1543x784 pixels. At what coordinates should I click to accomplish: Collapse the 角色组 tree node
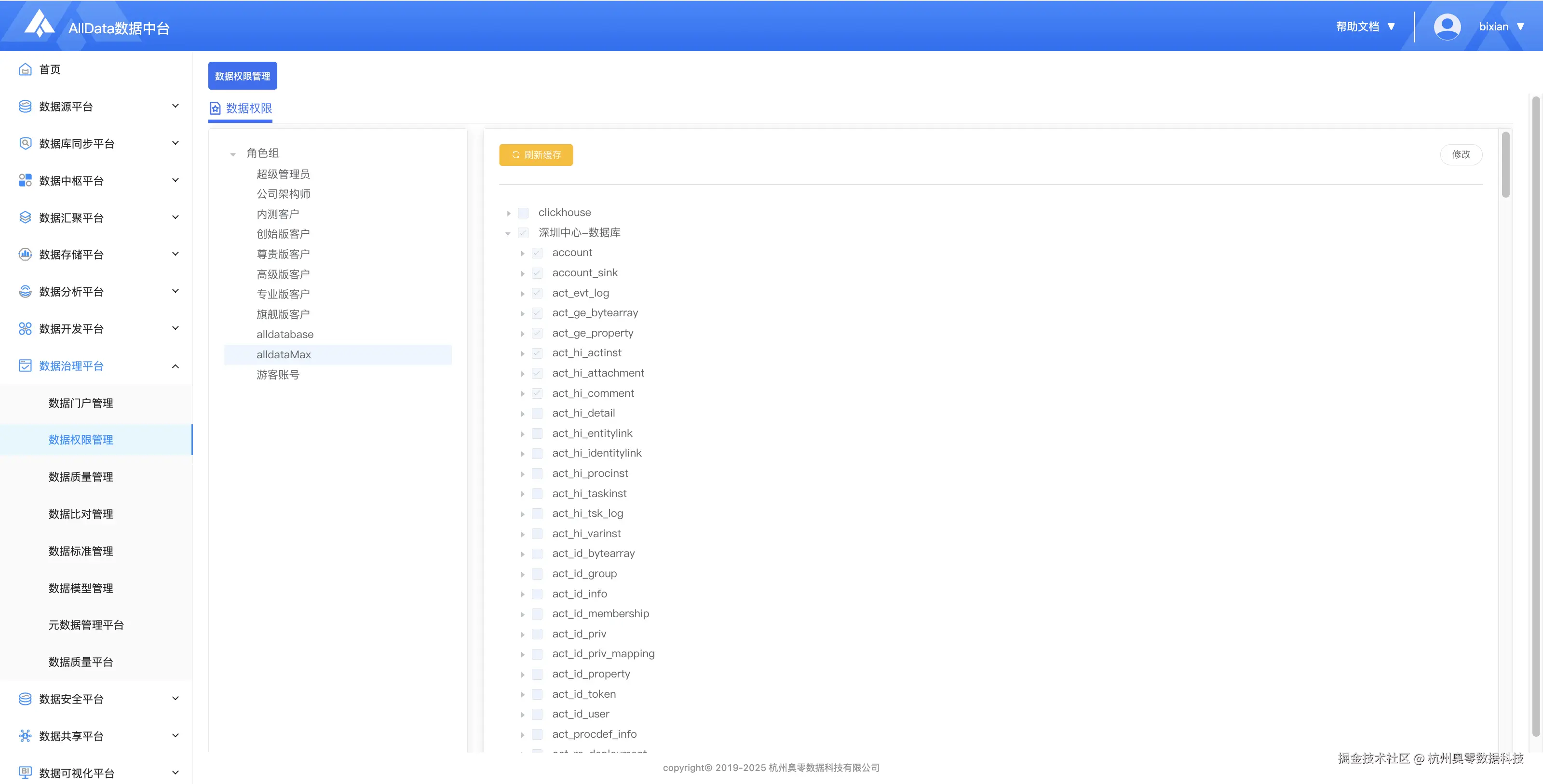(233, 154)
